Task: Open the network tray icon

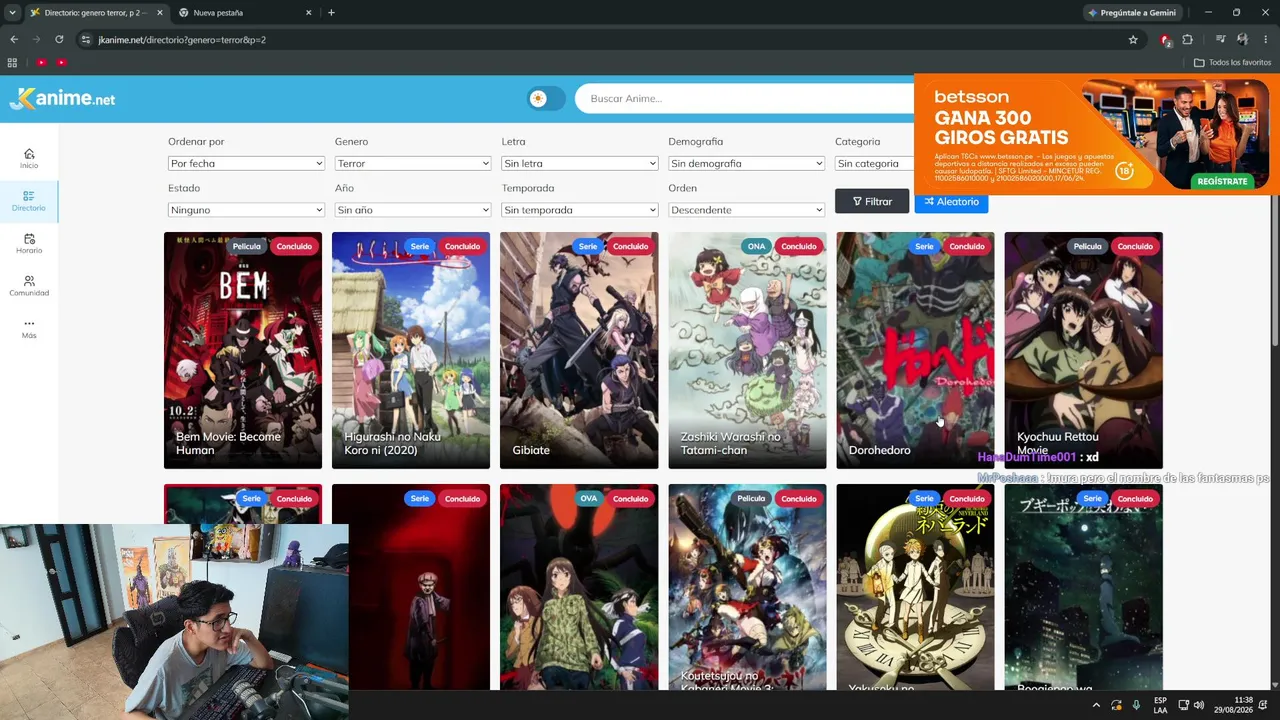Action: (1183, 705)
